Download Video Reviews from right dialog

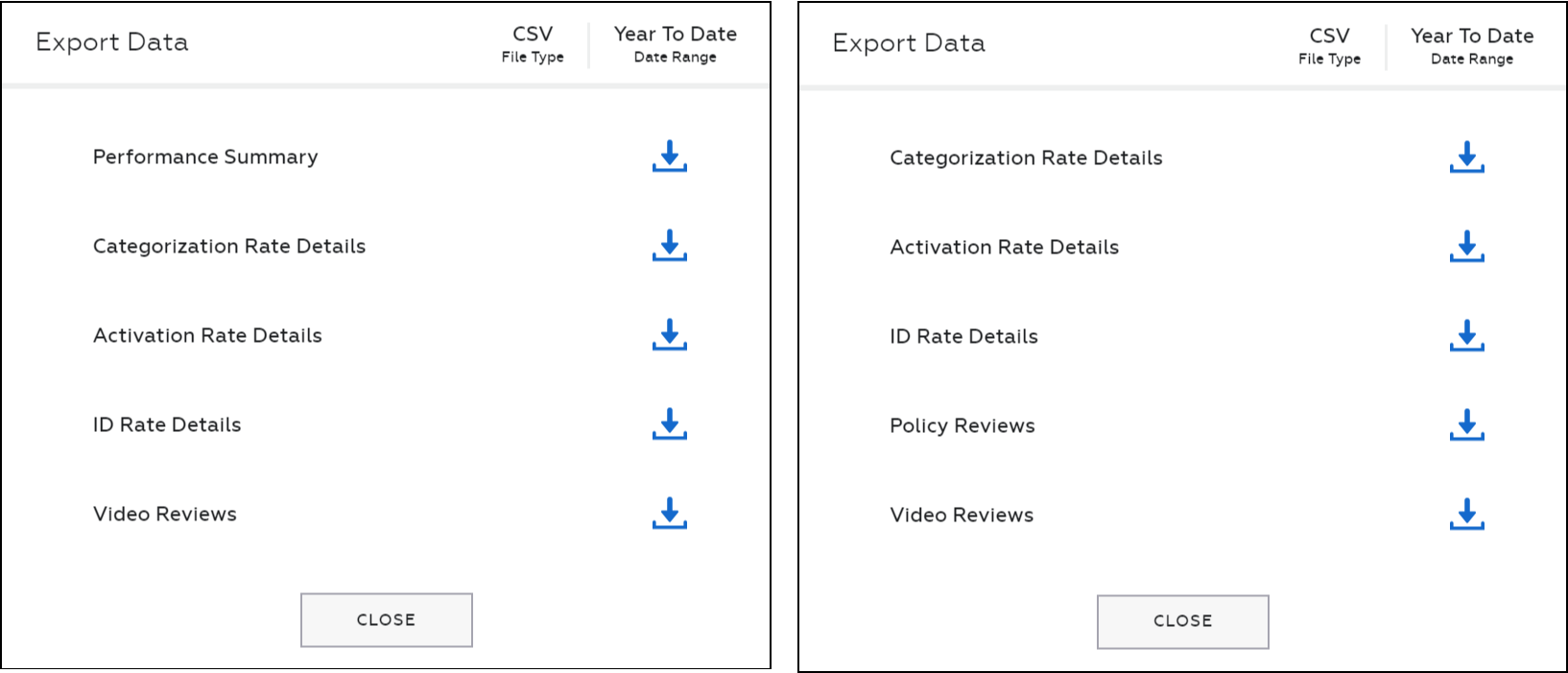click(1465, 515)
